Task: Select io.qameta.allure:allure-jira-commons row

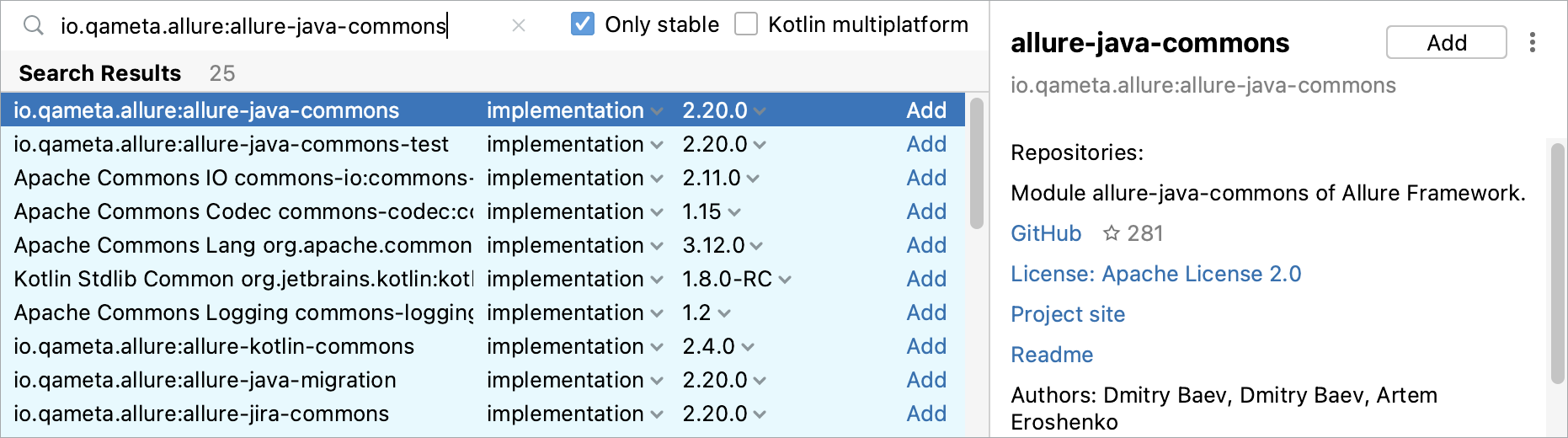Action: pyautogui.click(x=483, y=414)
